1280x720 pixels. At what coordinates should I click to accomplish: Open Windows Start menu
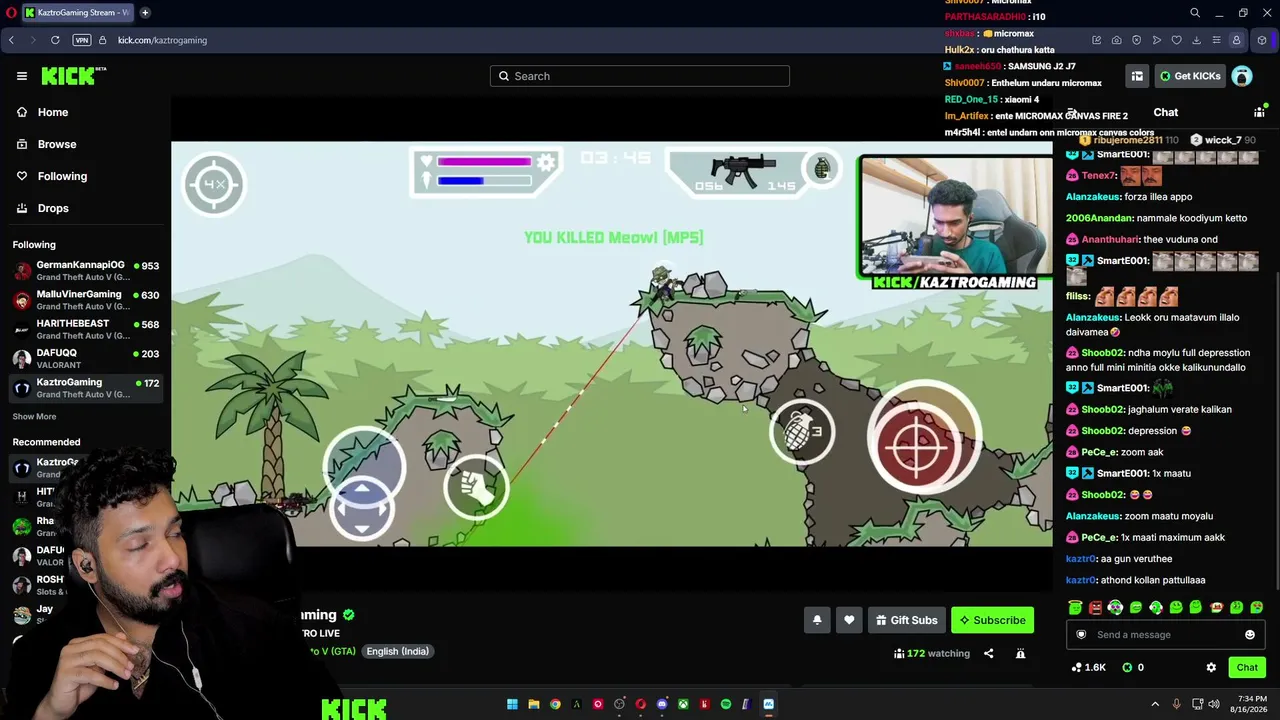tap(512, 704)
